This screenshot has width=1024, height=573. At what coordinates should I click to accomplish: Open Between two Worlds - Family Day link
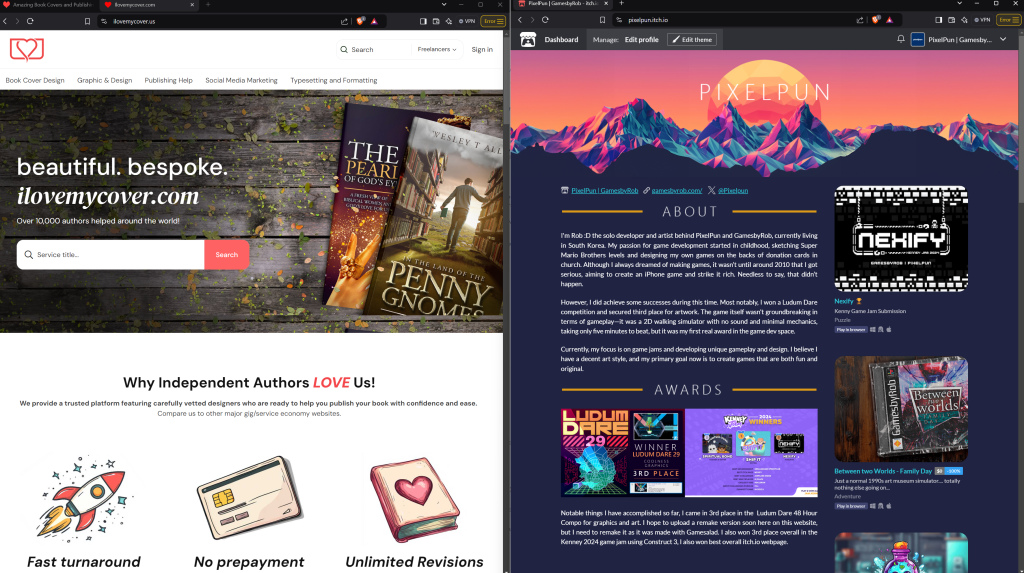(883, 471)
